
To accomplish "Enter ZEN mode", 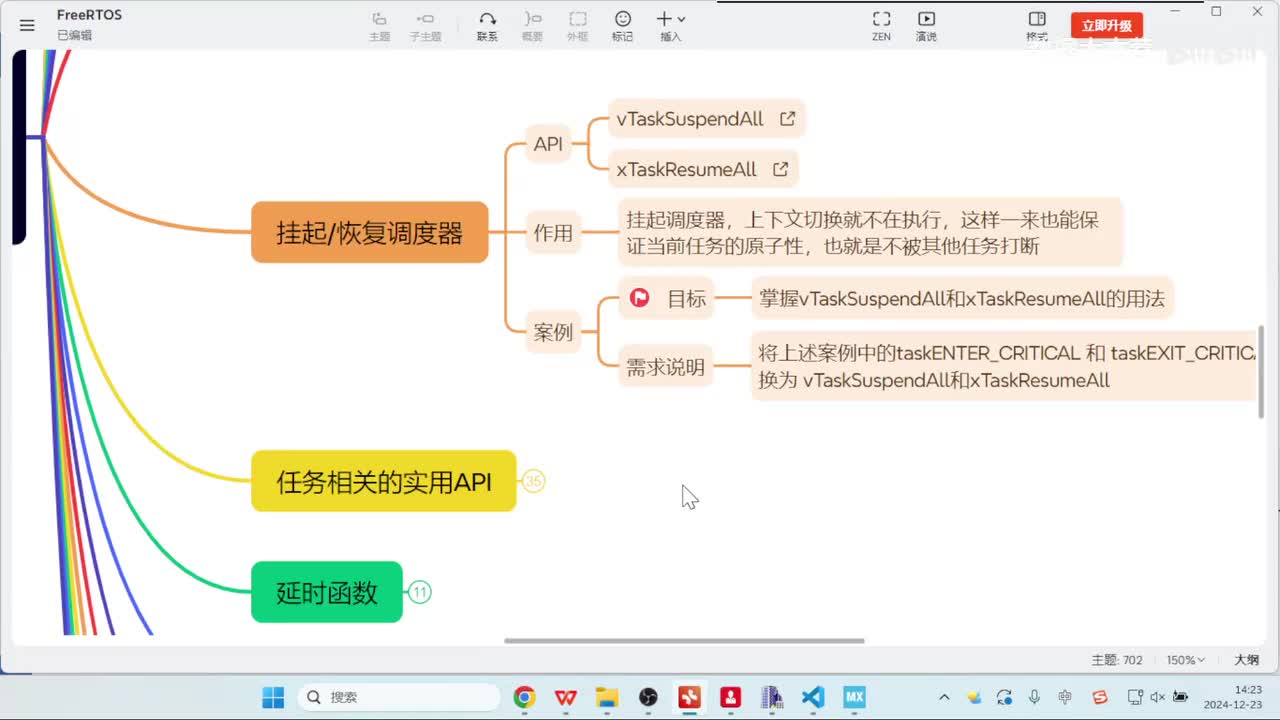I will 881,26.
